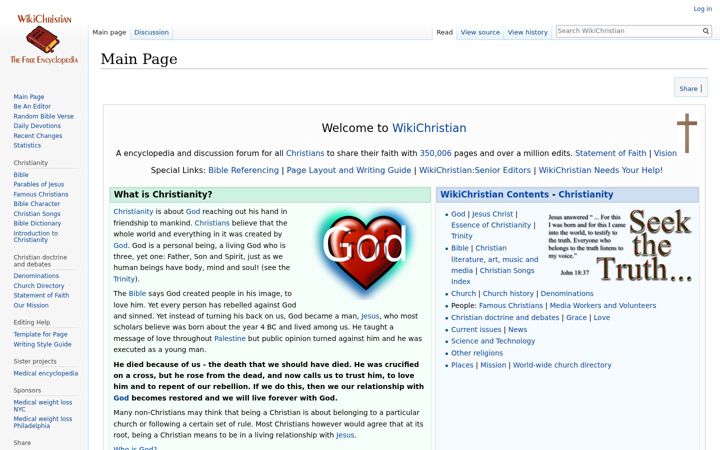Click the 350,006 pages count link
The image size is (720, 450).
pos(435,153)
